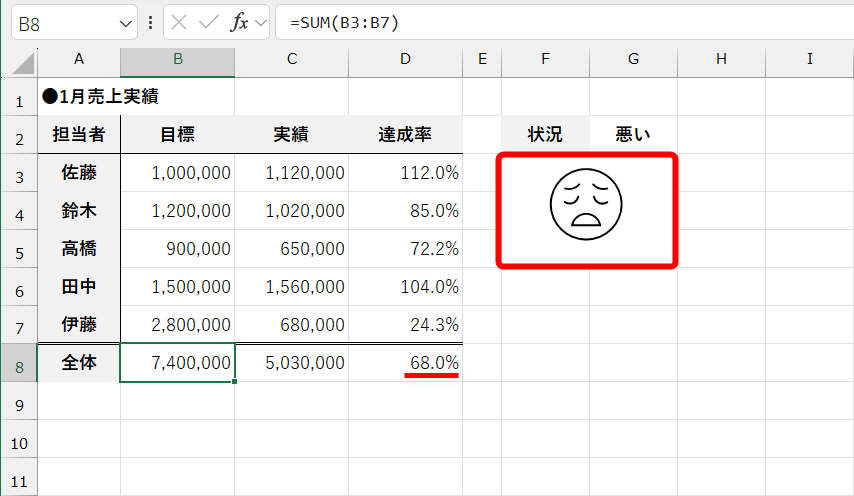Click the Select All corner triangle
The image size is (854, 496).
[23, 64]
